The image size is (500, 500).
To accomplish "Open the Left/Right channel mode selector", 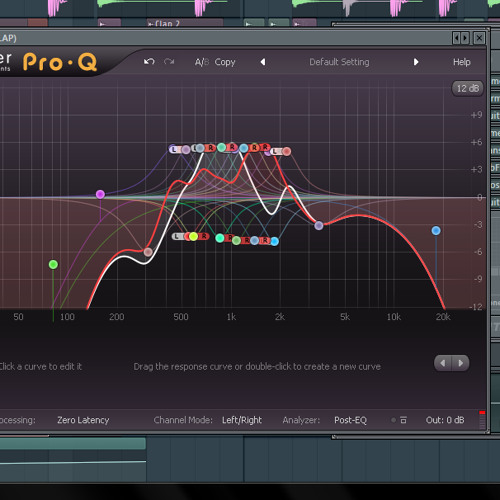I will (242, 420).
